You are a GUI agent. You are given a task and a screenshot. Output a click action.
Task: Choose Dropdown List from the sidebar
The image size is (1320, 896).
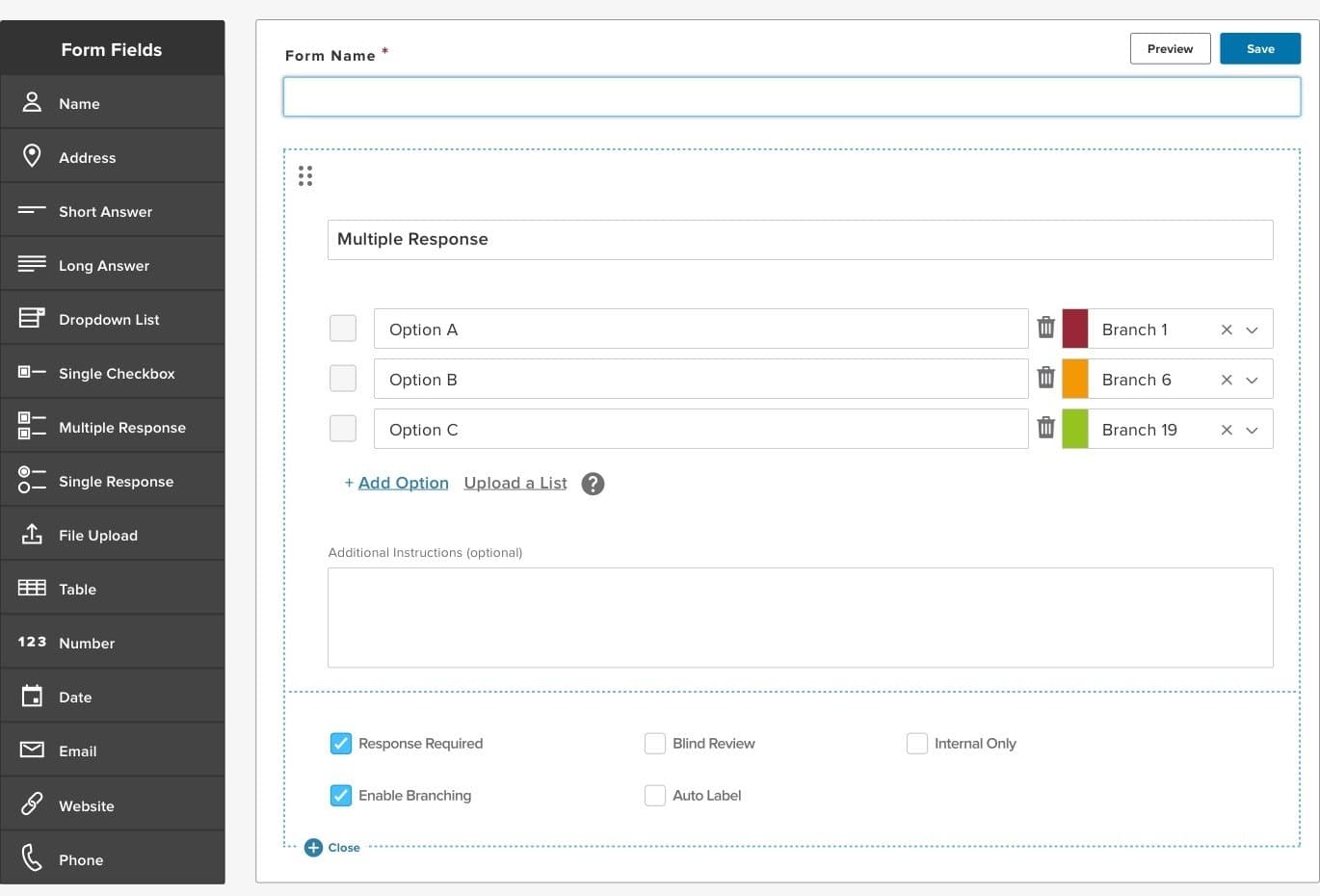109,319
